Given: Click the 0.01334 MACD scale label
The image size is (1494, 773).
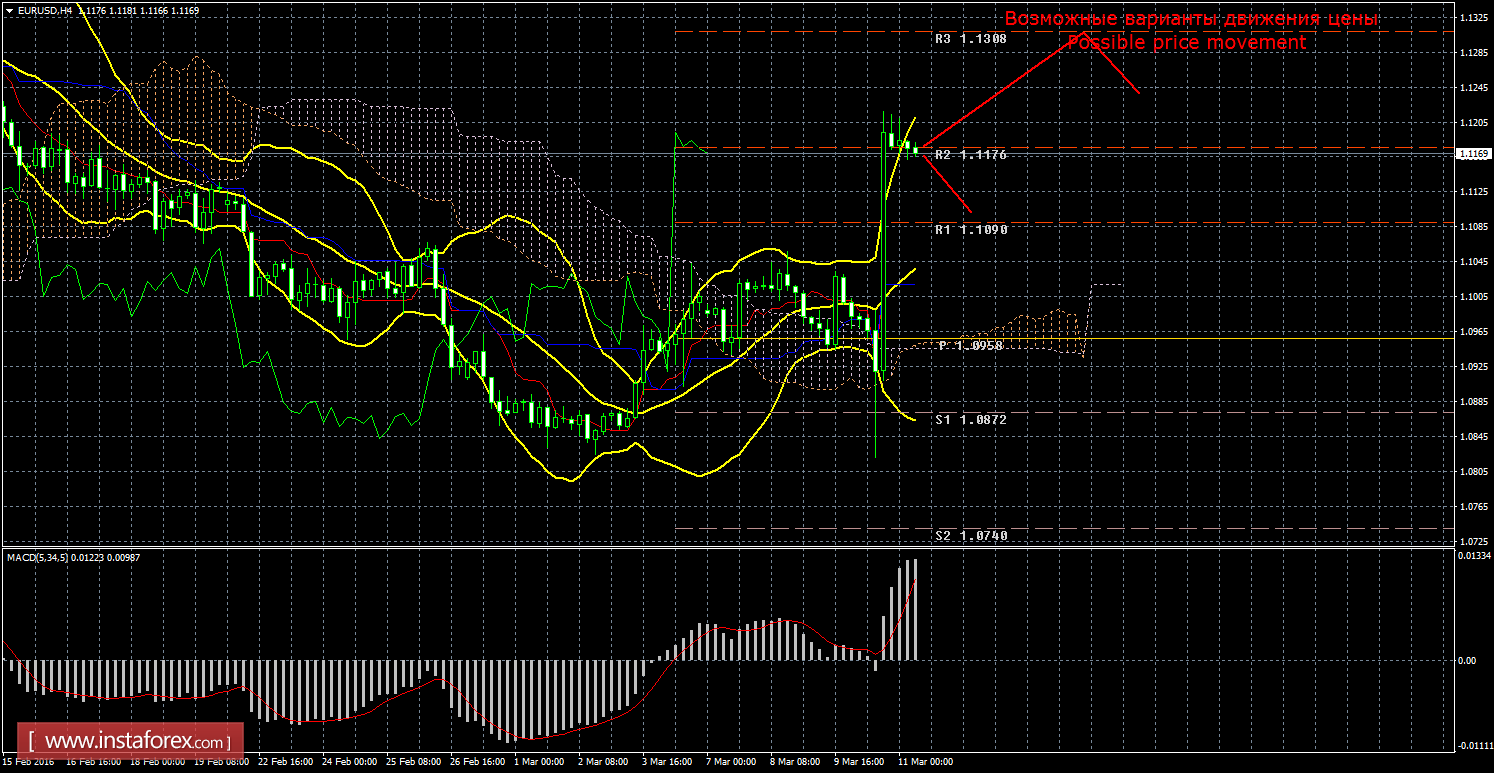Looking at the screenshot, I should coord(1474,555).
